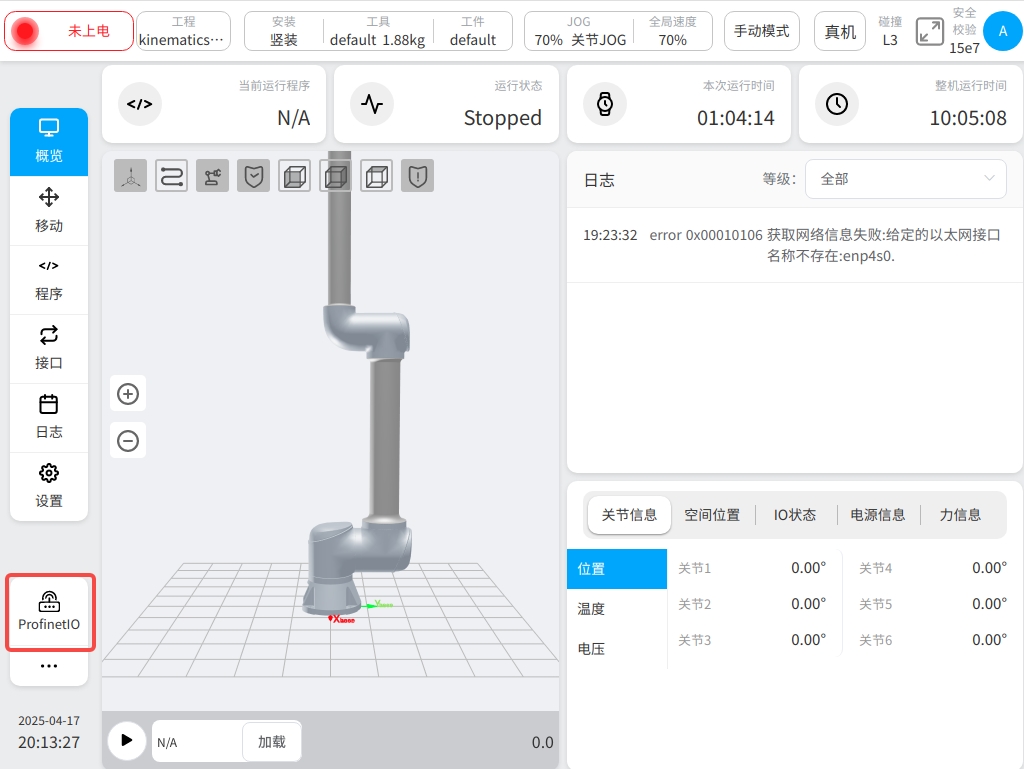Zoom out the 3D robot view

pos(128,441)
